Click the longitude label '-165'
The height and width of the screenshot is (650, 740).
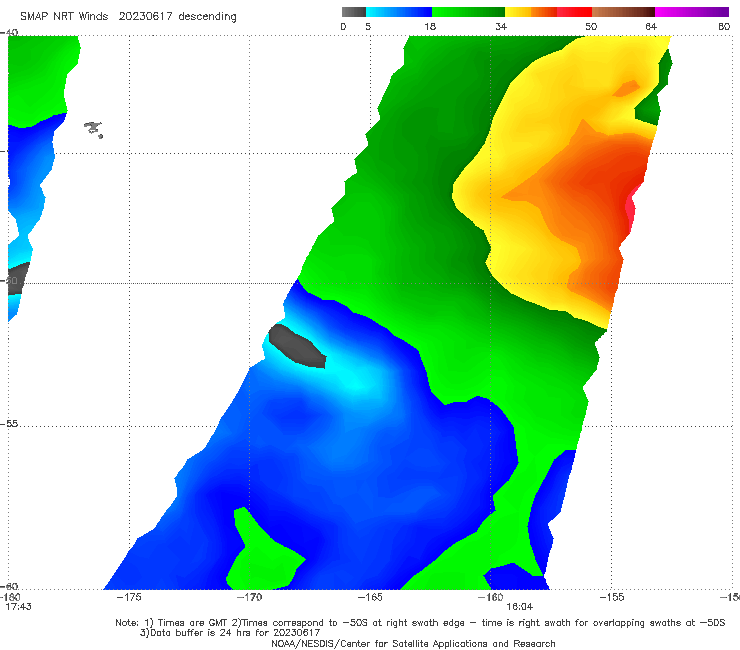(x=370, y=597)
